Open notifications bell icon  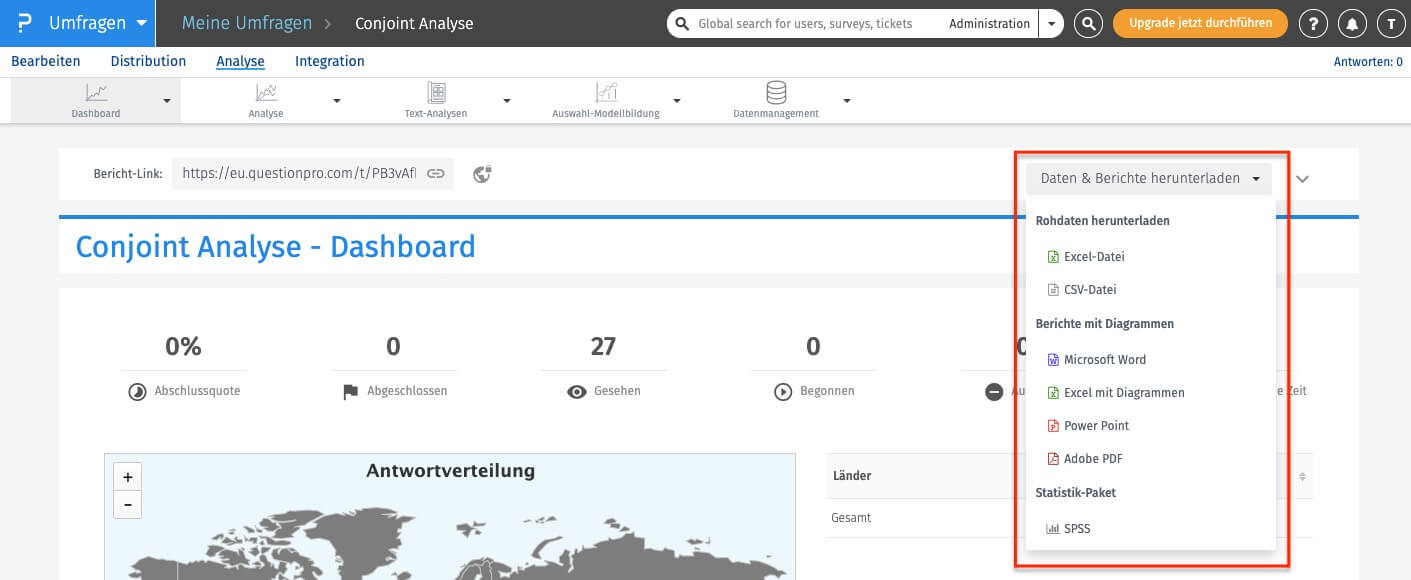click(x=1352, y=23)
